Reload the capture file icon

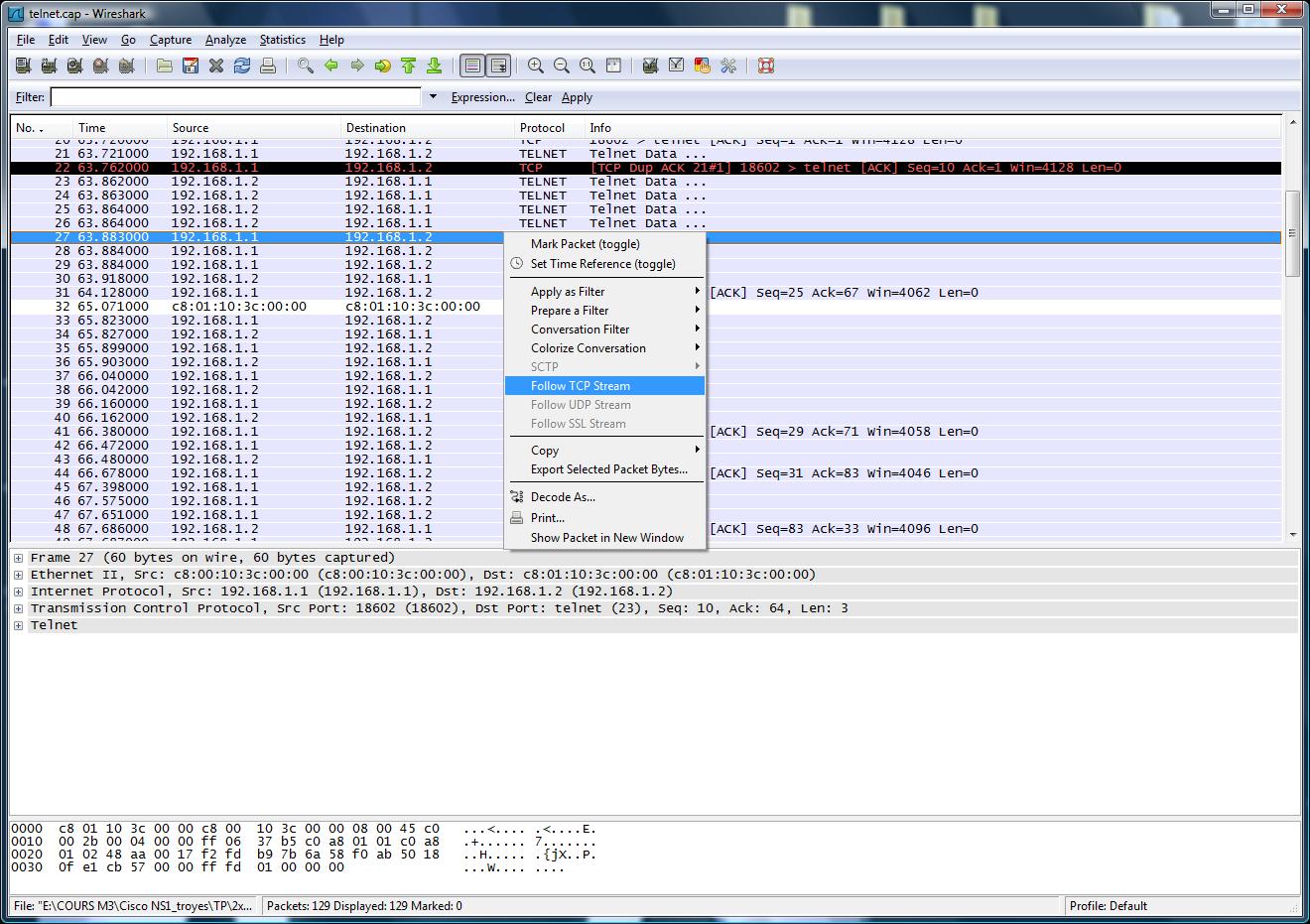[241, 66]
